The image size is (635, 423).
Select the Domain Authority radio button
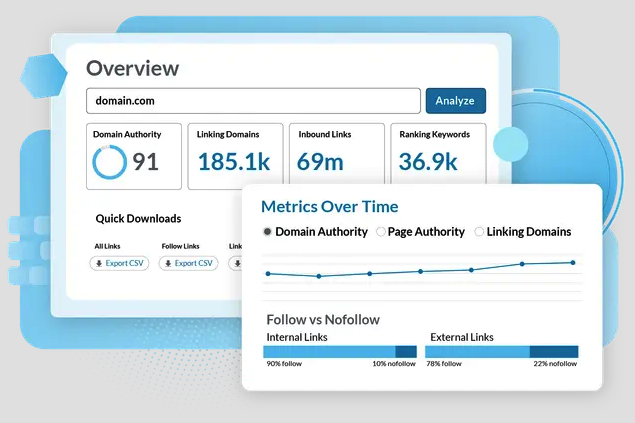tap(267, 232)
